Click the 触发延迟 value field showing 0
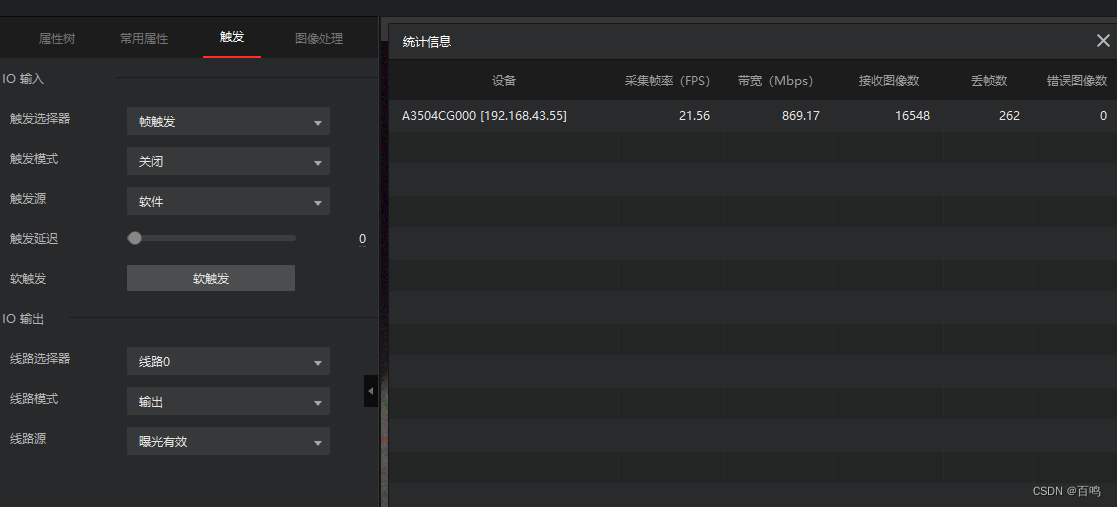 pos(362,239)
